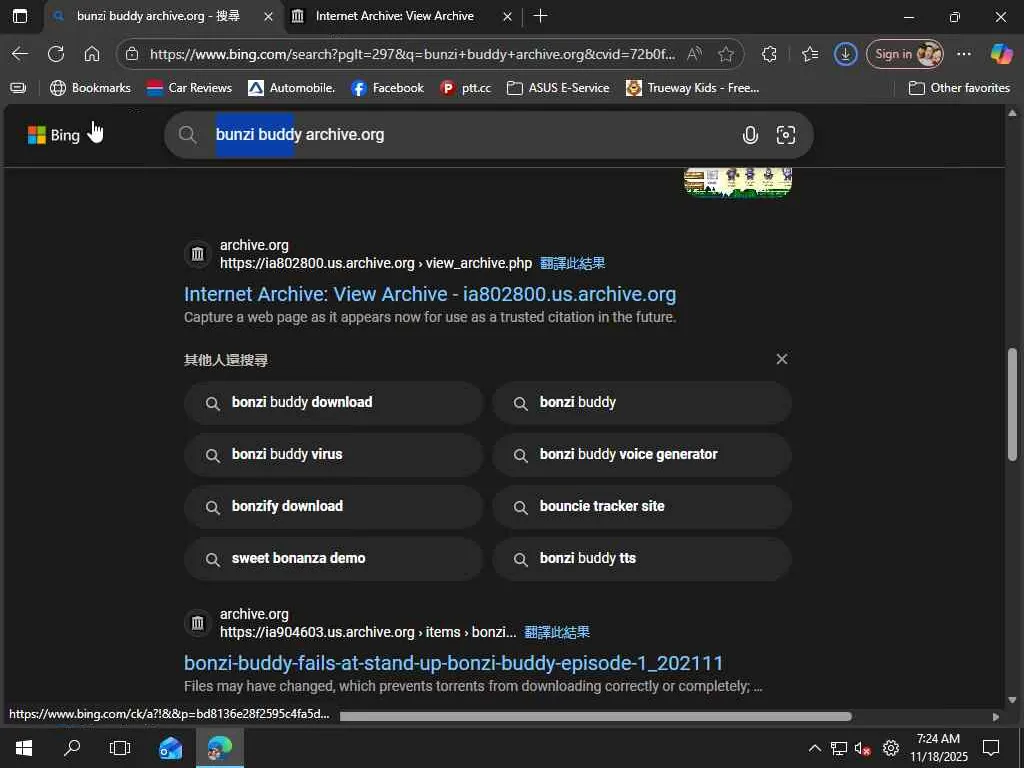Open the Downloads icon
Viewport: 1024px width, 768px height.
click(845, 54)
